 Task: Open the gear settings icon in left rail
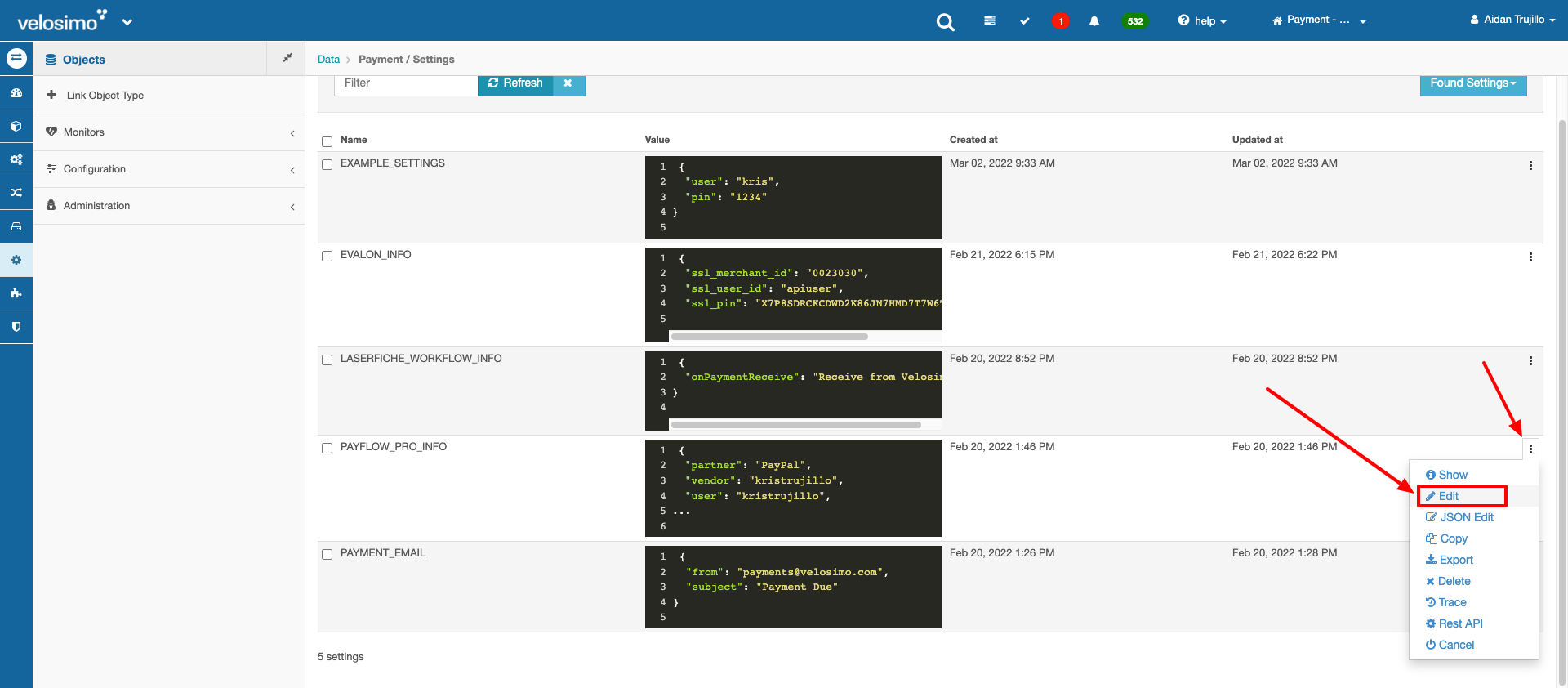coord(16,260)
